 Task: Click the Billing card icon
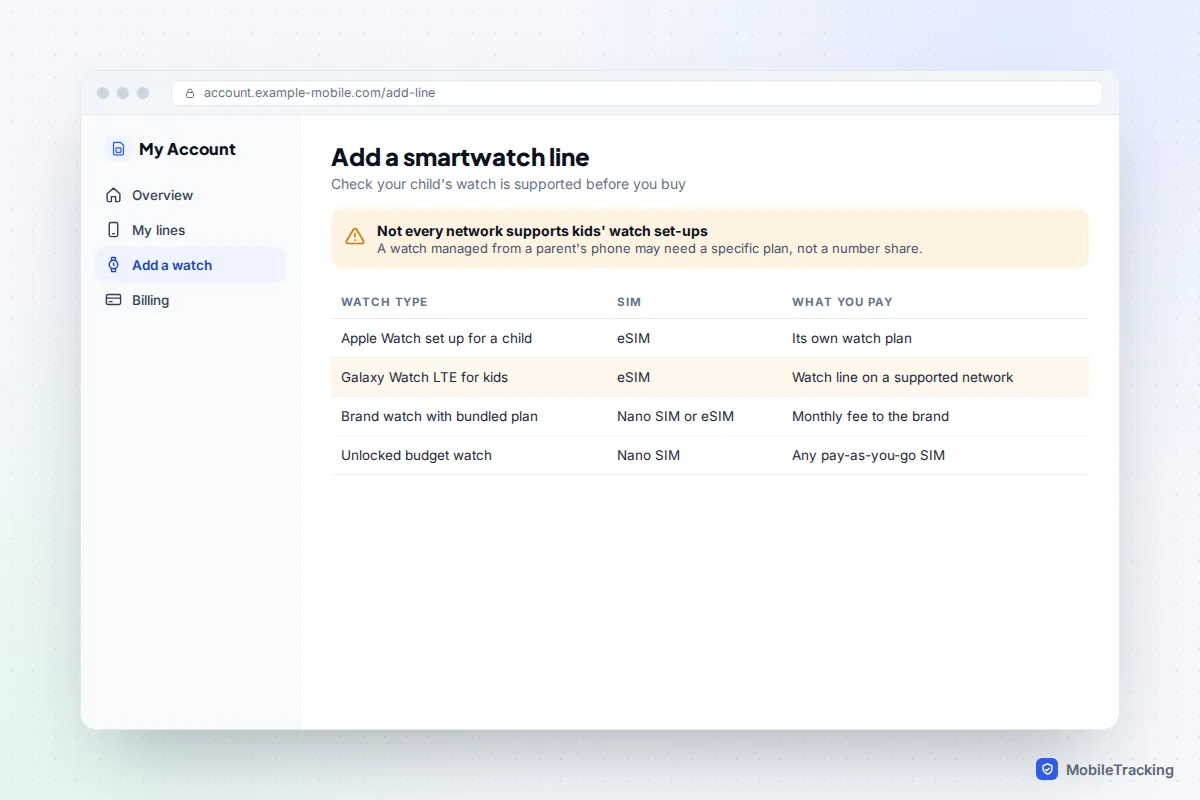point(113,300)
